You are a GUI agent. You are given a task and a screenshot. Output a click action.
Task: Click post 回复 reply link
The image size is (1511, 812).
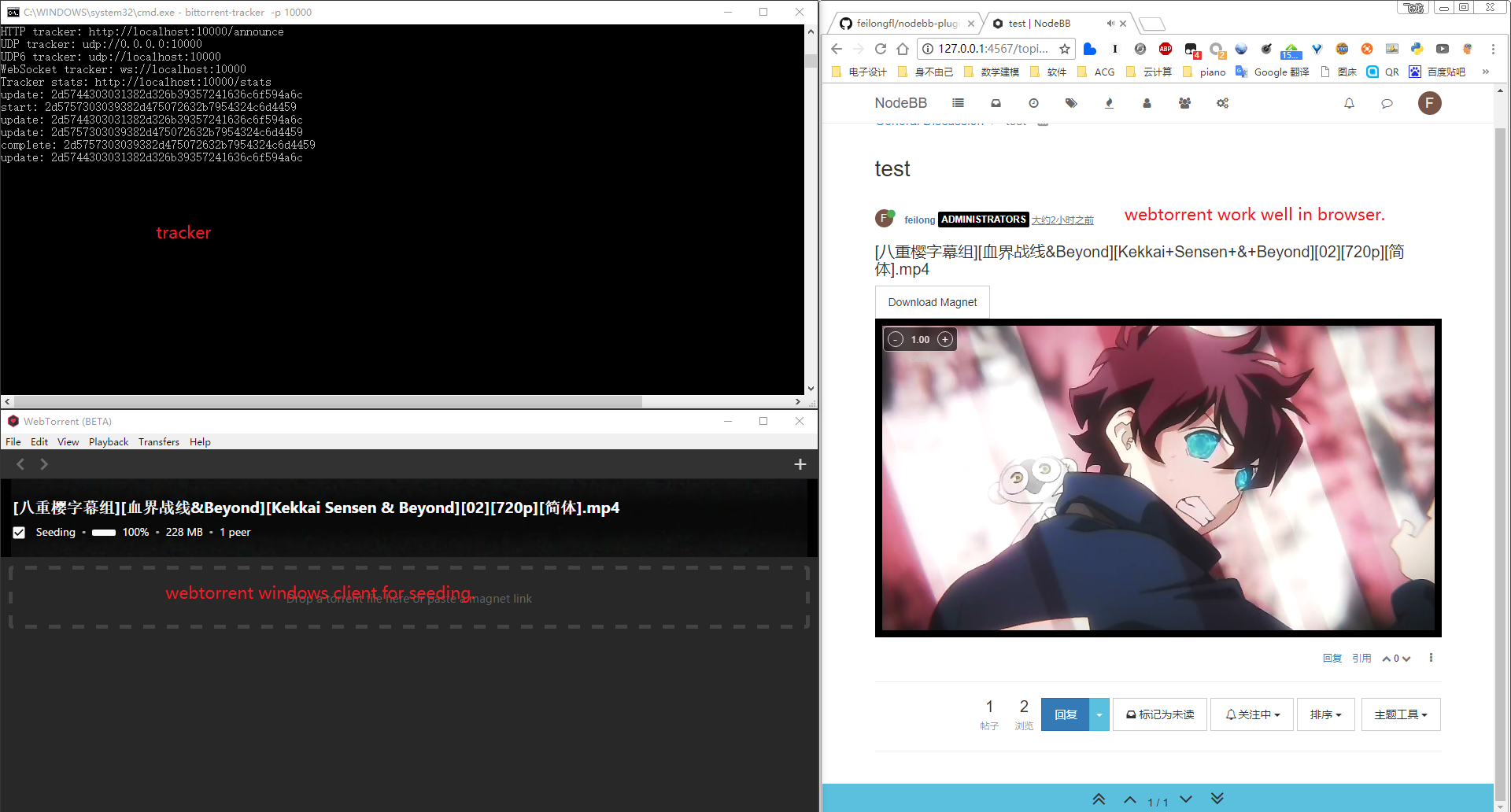tap(1332, 659)
